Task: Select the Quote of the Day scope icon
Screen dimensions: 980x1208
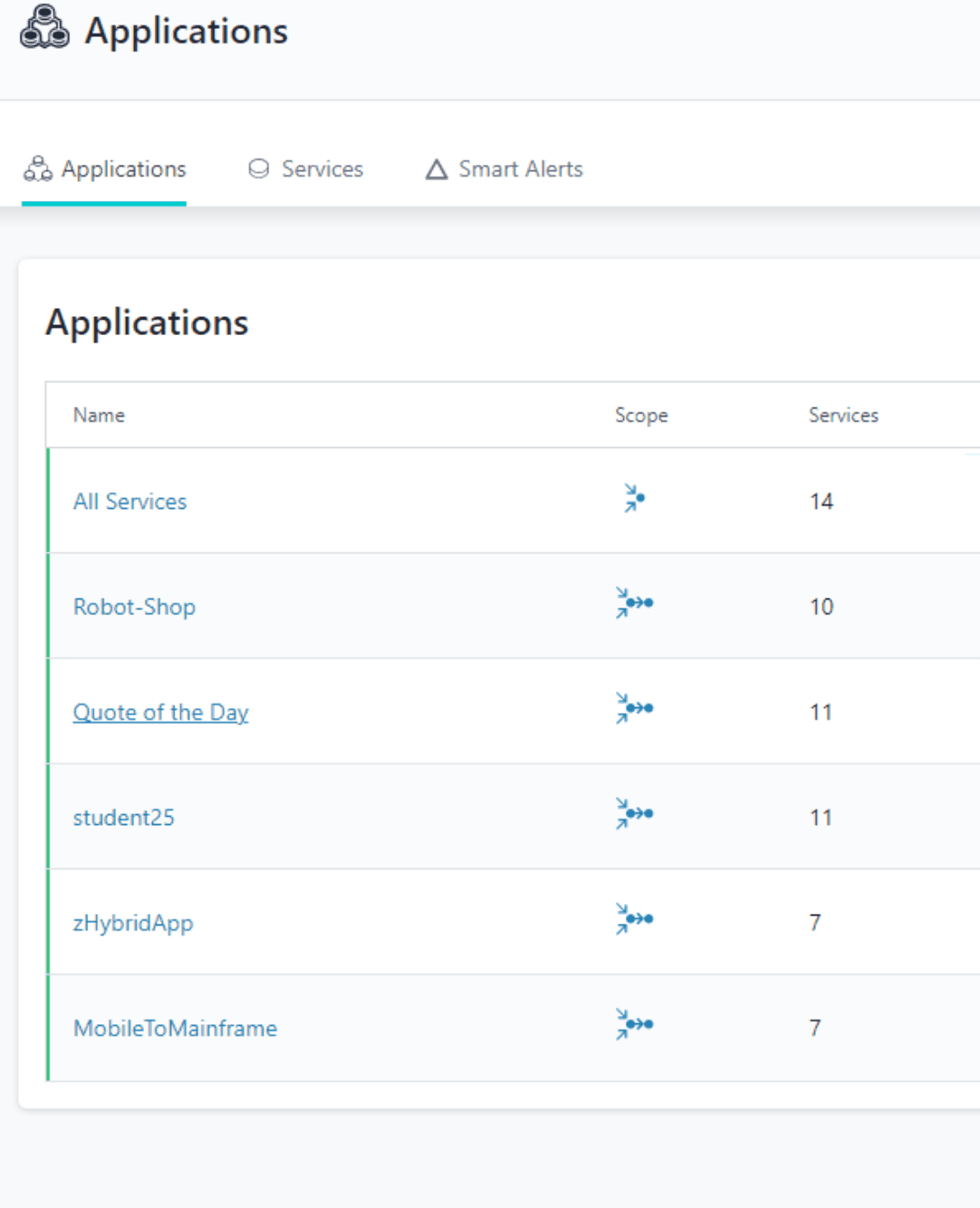Action: (x=634, y=708)
